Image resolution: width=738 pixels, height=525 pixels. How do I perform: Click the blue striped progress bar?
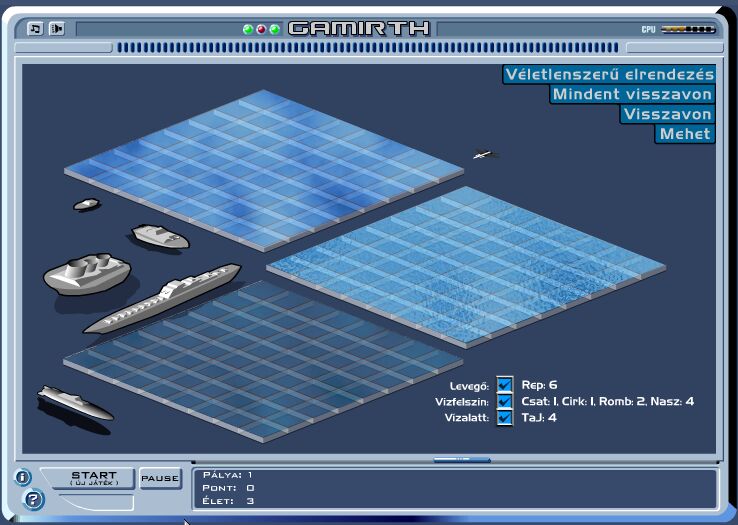click(x=368, y=48)
